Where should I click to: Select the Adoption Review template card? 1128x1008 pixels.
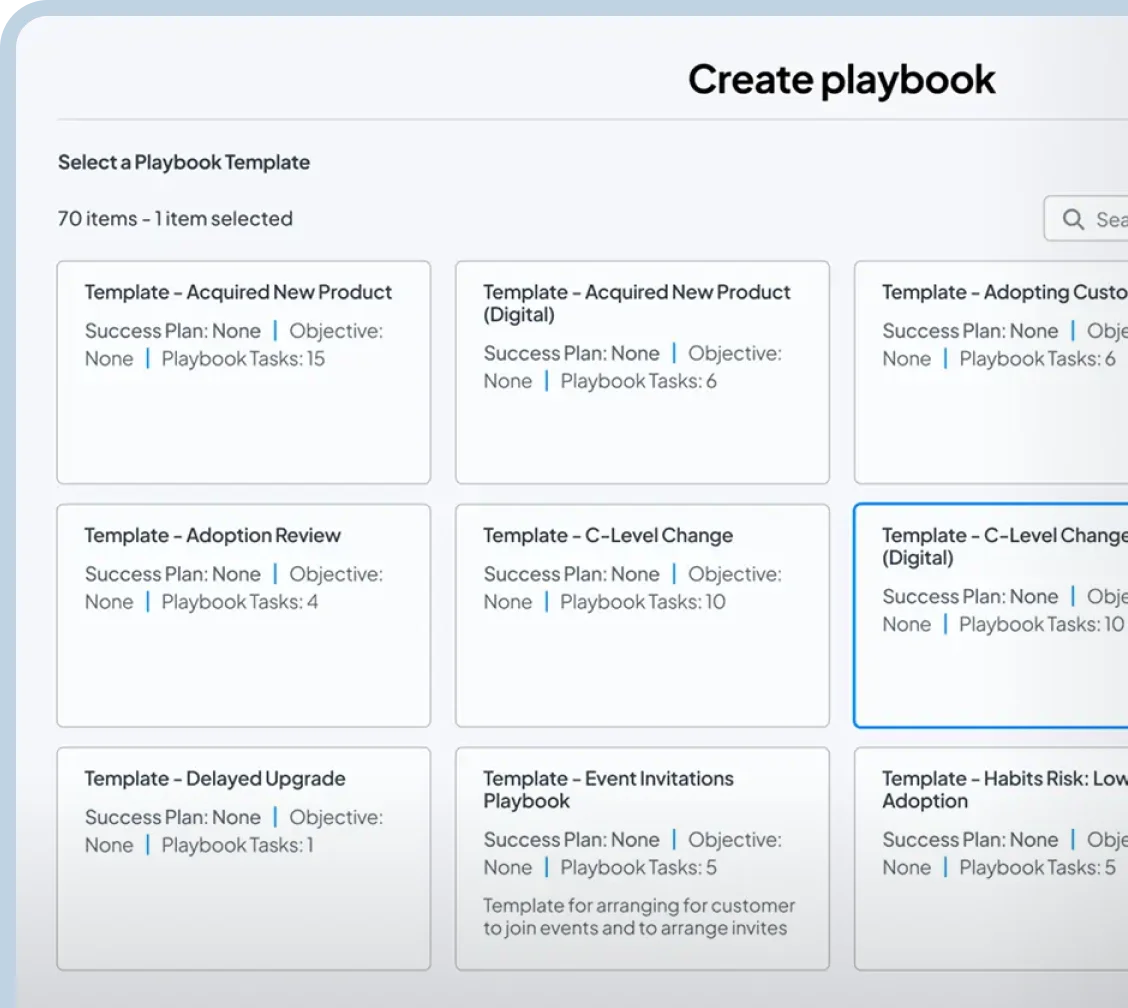[x=243, y=615]
